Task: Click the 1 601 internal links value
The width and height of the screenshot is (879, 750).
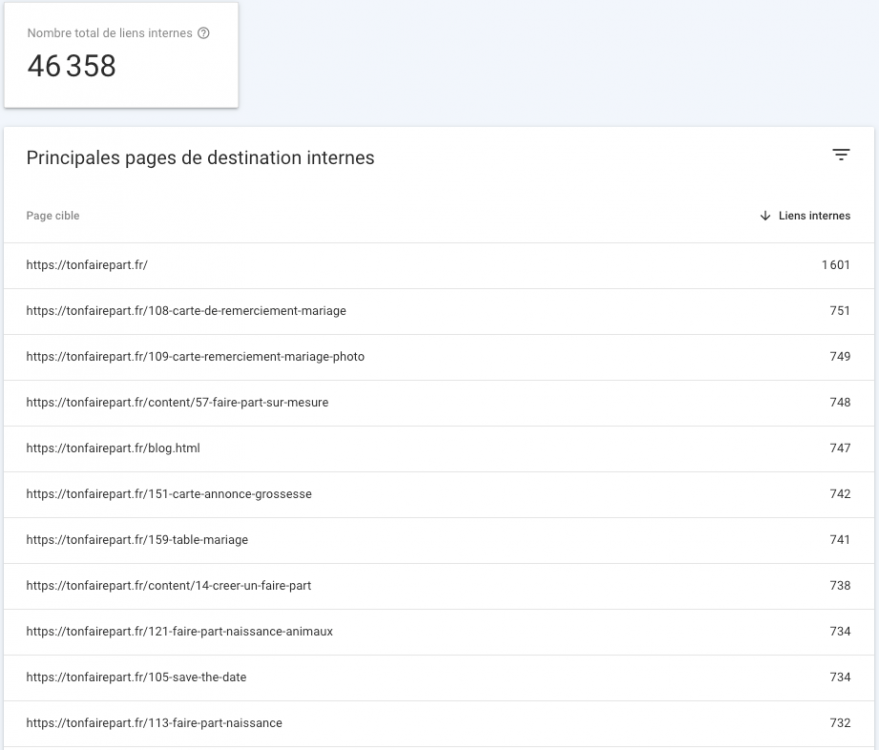Action: [836, 265]
